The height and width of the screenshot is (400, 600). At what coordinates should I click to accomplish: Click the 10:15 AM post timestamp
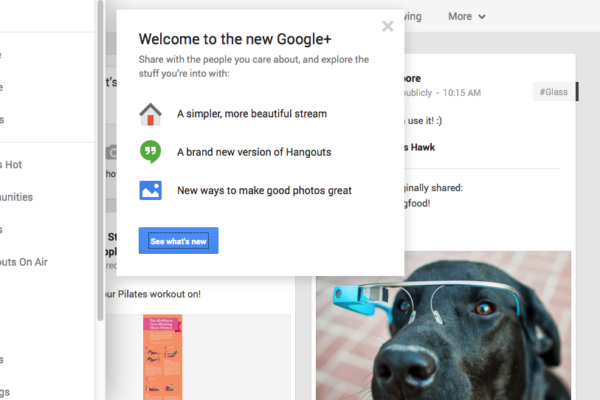462,93
